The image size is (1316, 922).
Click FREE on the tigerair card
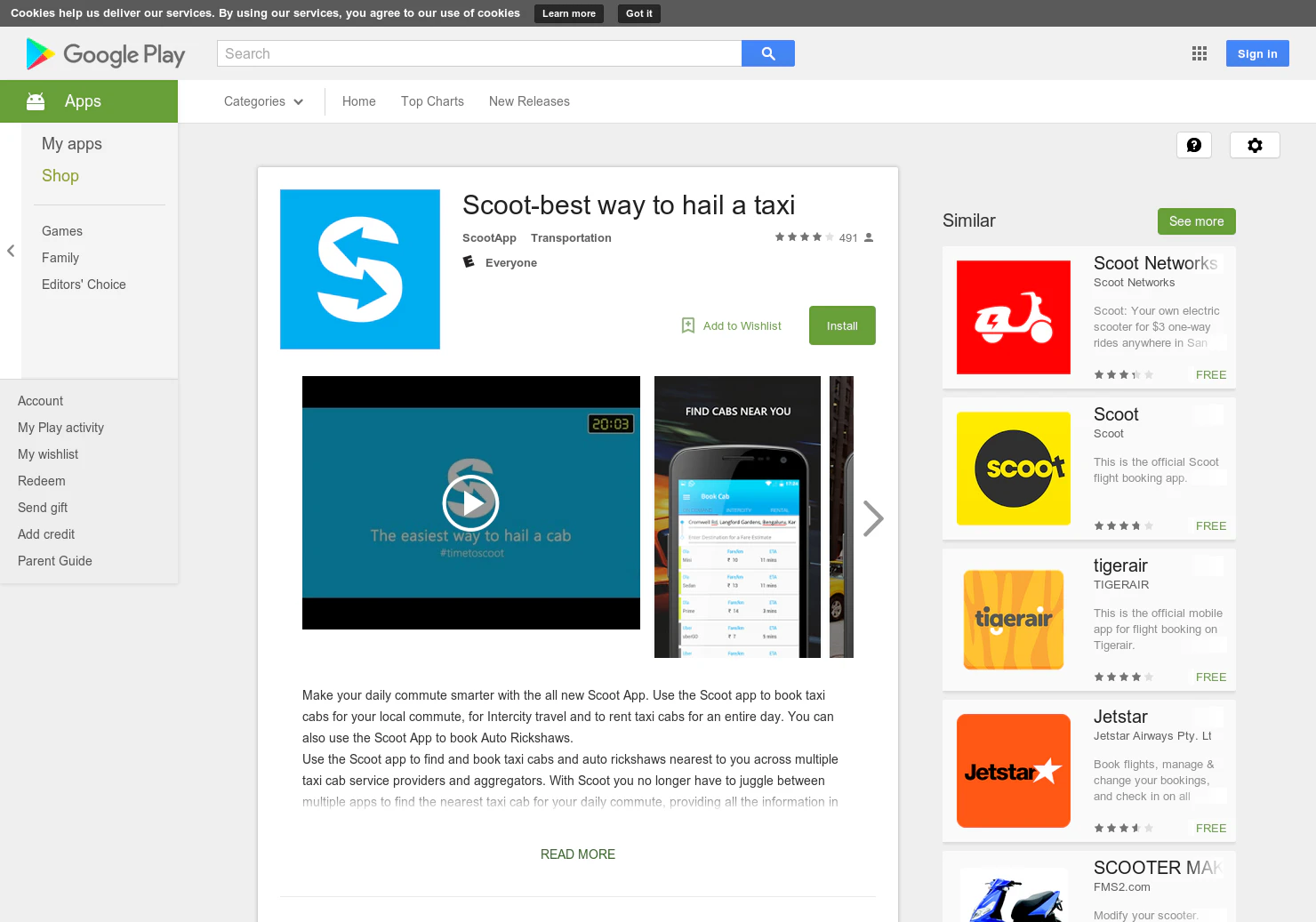click(x=1211, y=677)
